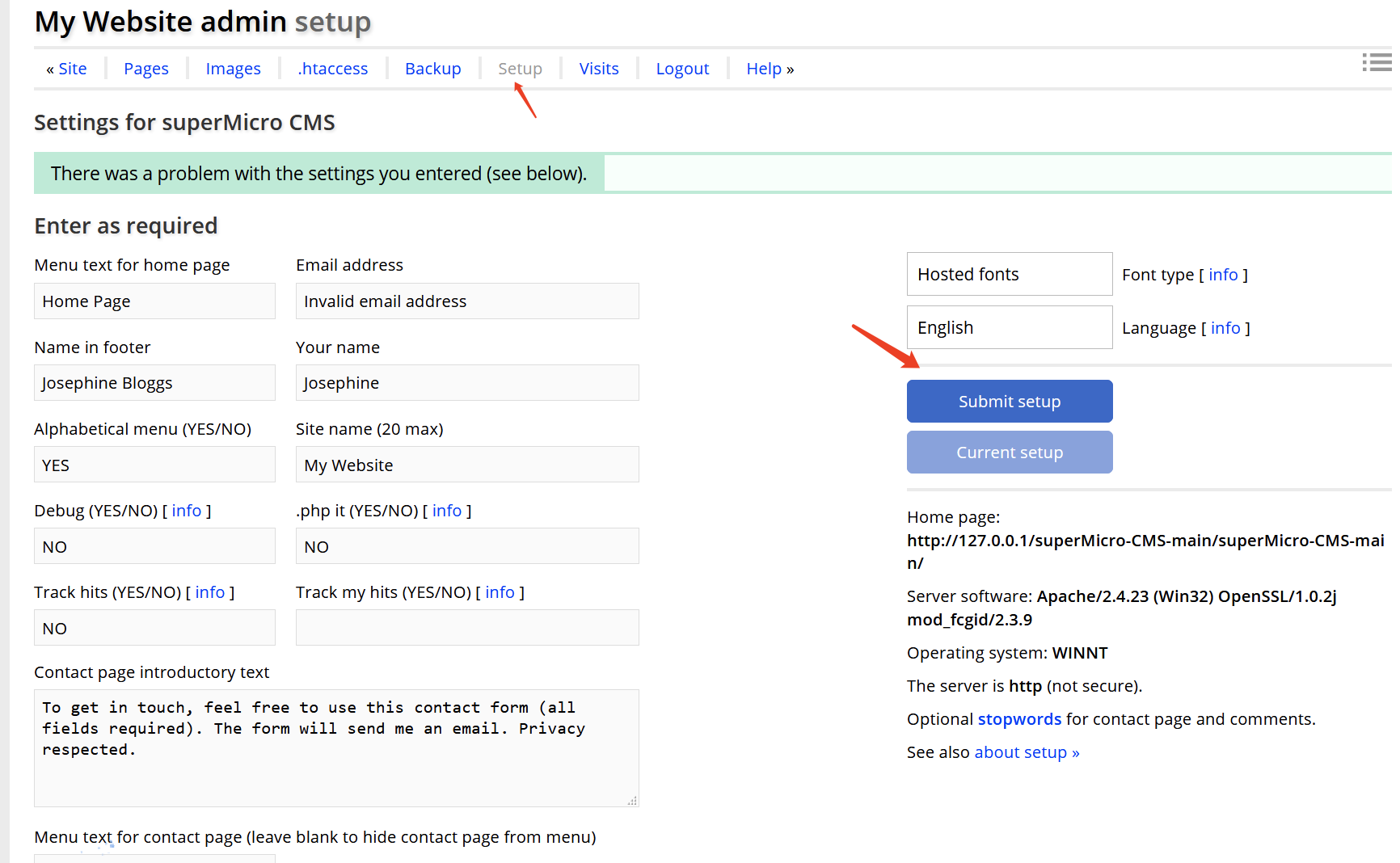Select the Setup navigation item
The height and width of the screenshot is (863, 1400).
520,69
